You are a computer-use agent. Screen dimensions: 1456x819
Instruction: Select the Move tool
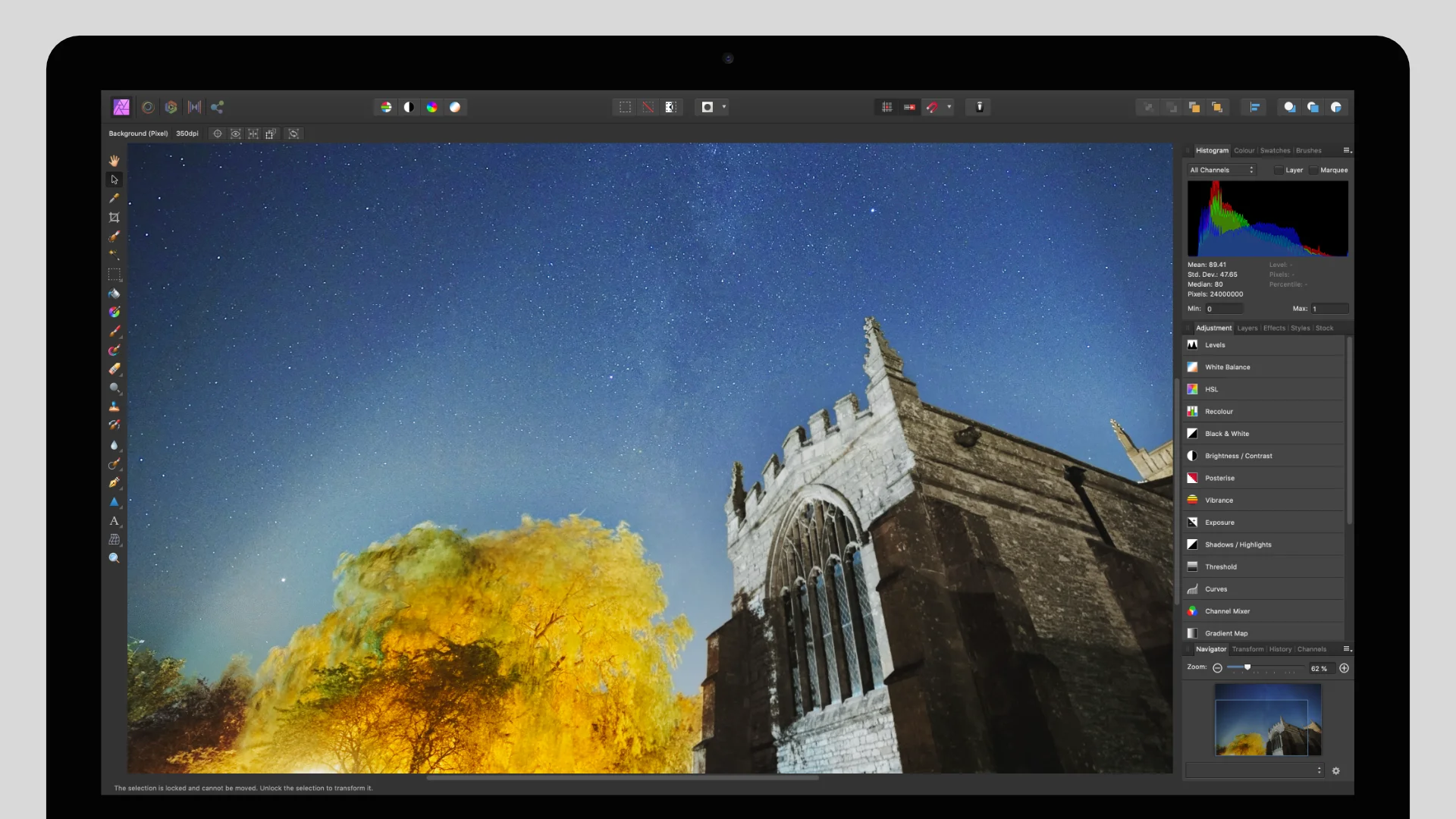pyautogui.click(x=114, y=180)
